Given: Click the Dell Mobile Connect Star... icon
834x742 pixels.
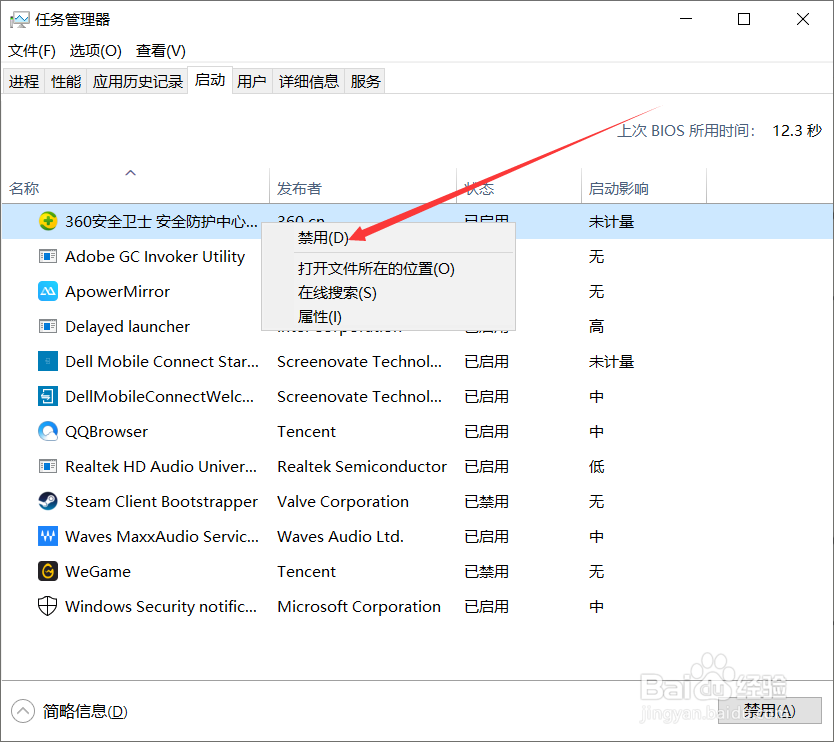Looking at the screenshot, I should (48, 361).
